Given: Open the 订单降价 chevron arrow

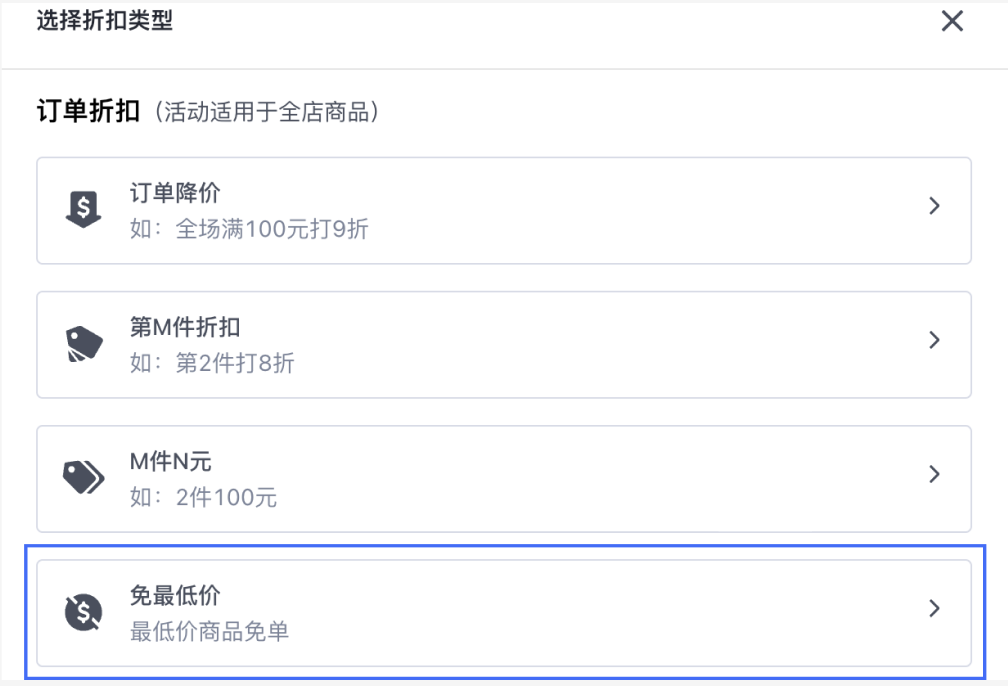Looking at the screenshot, I should pos(935,206).
